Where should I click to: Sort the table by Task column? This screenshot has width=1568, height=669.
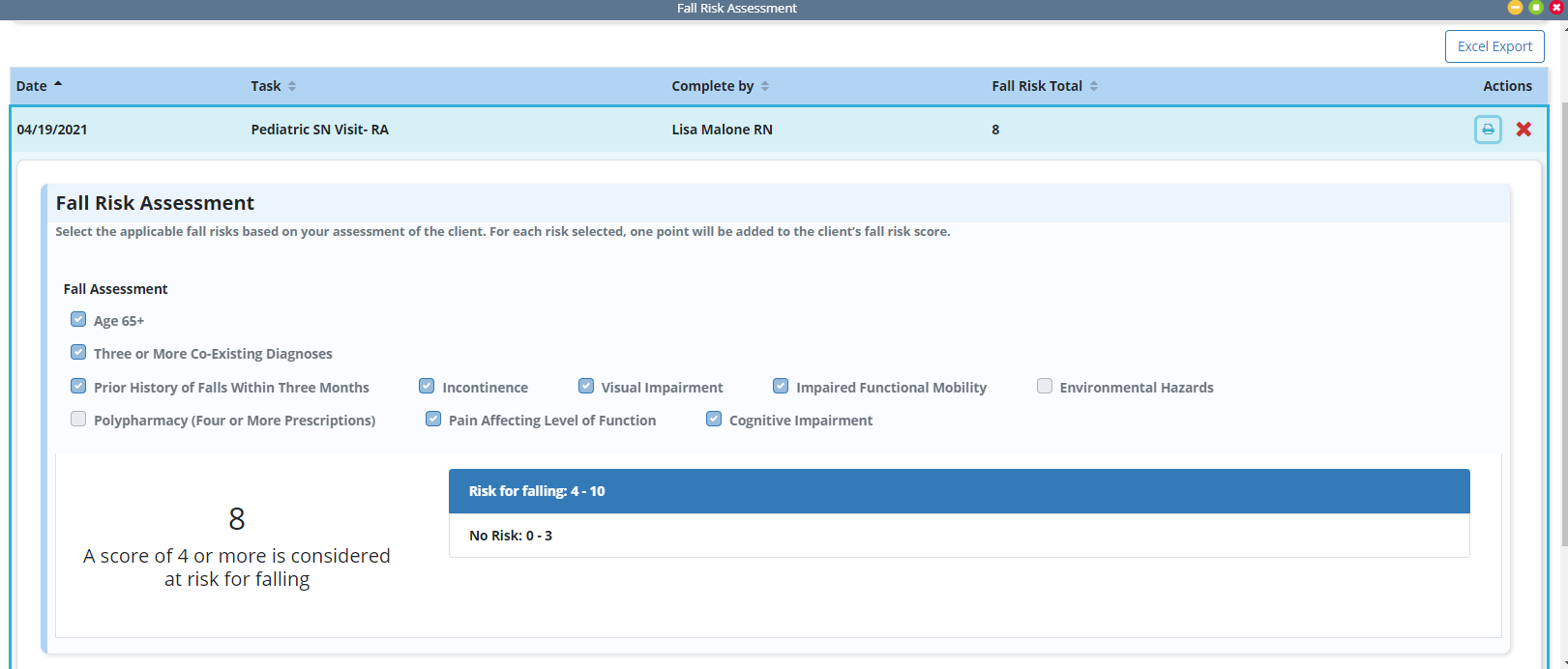[274, 86]
